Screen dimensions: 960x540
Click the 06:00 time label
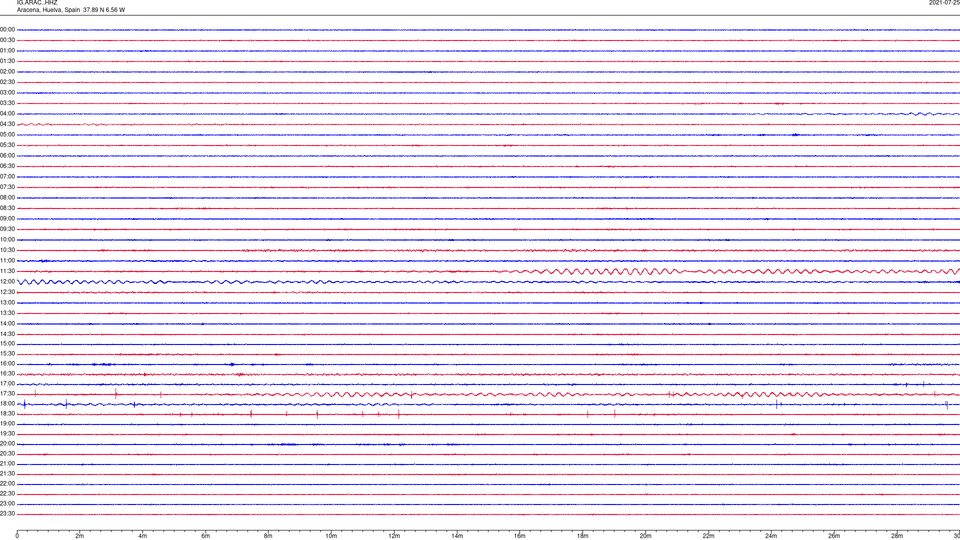(7, 156)
